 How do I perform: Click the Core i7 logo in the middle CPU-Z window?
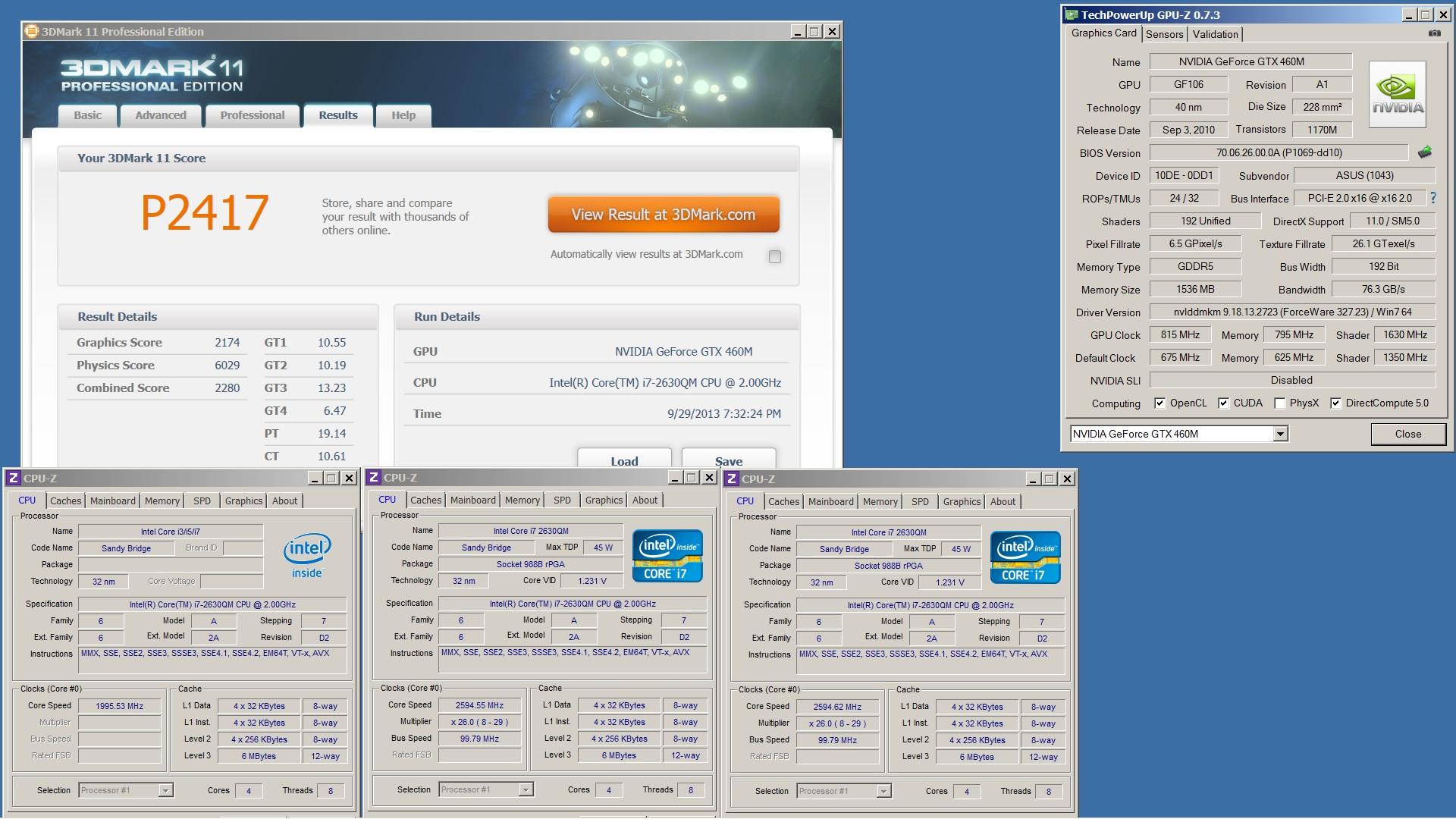[x=667, y=556]
